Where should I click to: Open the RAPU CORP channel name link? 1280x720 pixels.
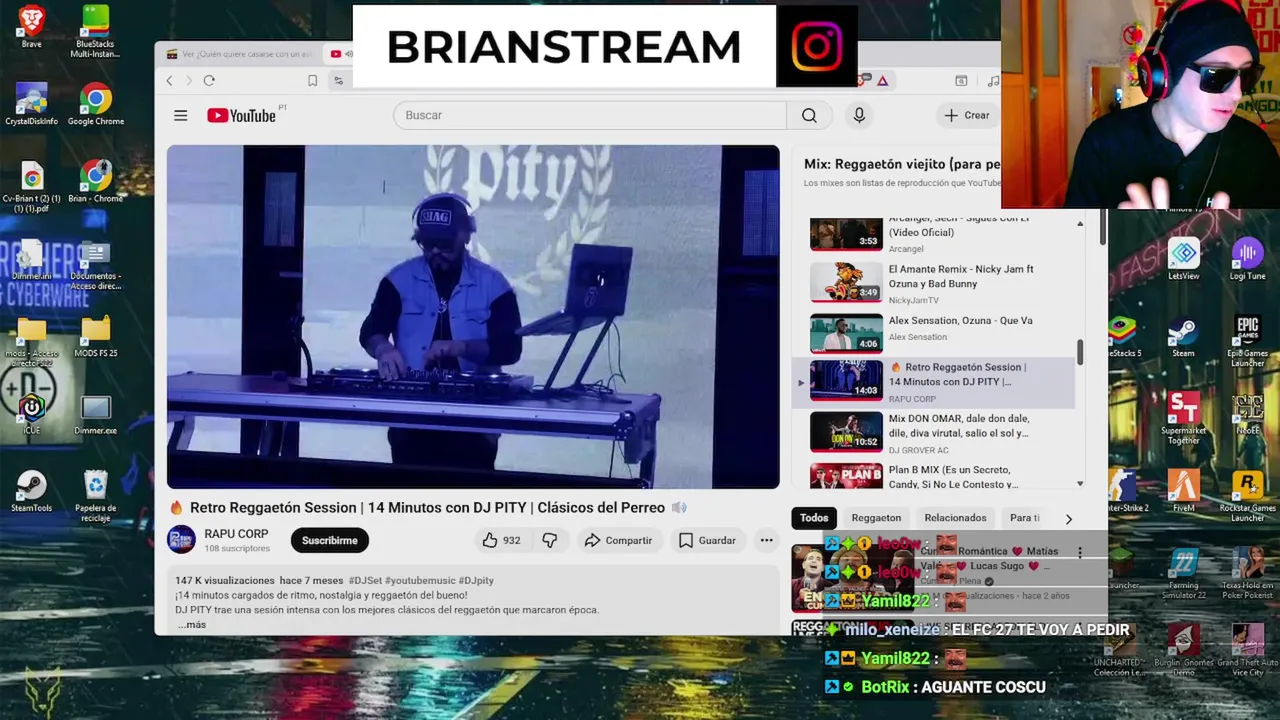pos(236,534)
